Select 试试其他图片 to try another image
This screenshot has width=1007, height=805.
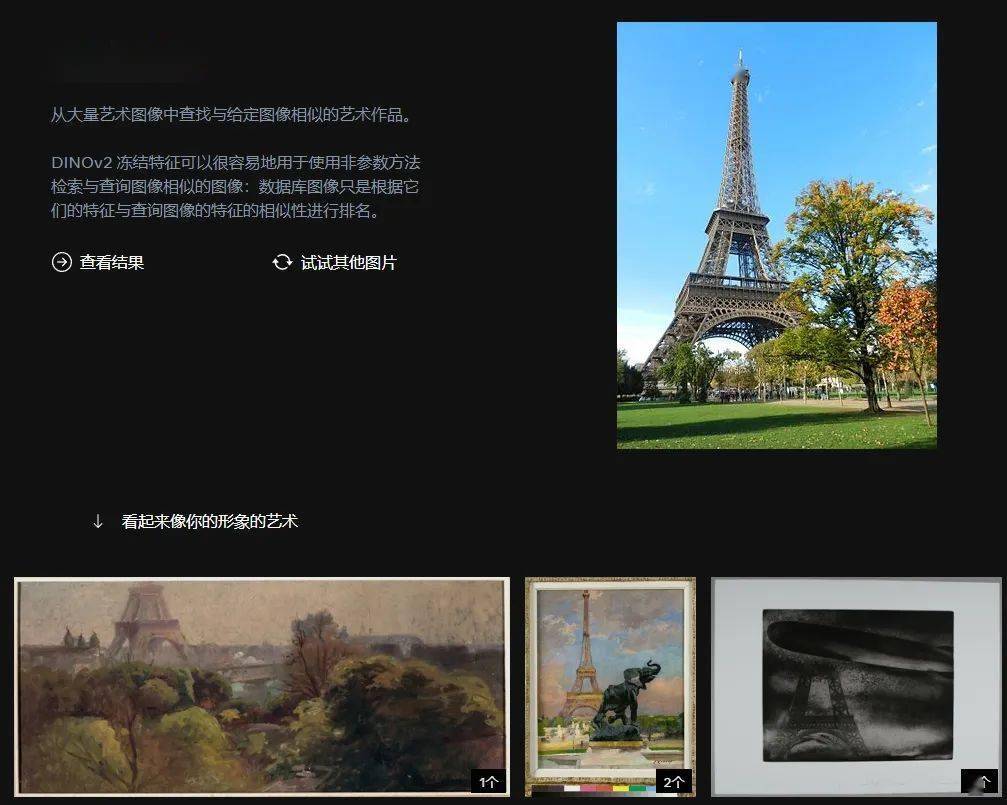coord(349,262)
